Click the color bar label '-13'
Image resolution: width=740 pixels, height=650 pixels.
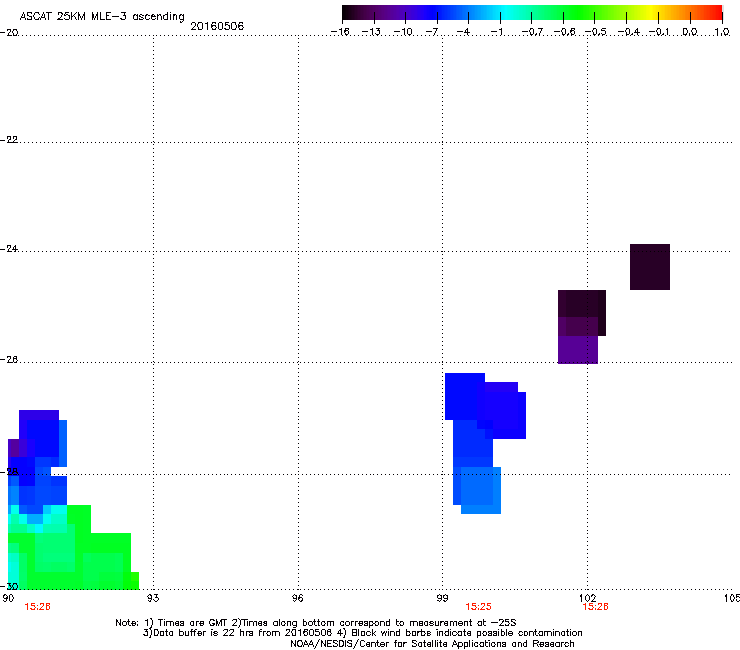coord(371,32)
